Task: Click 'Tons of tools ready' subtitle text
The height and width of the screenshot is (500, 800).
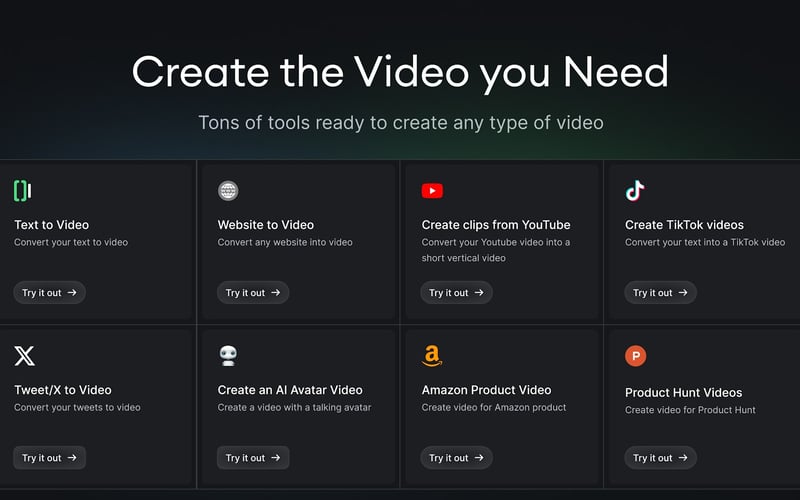Action: click(401, 123)
